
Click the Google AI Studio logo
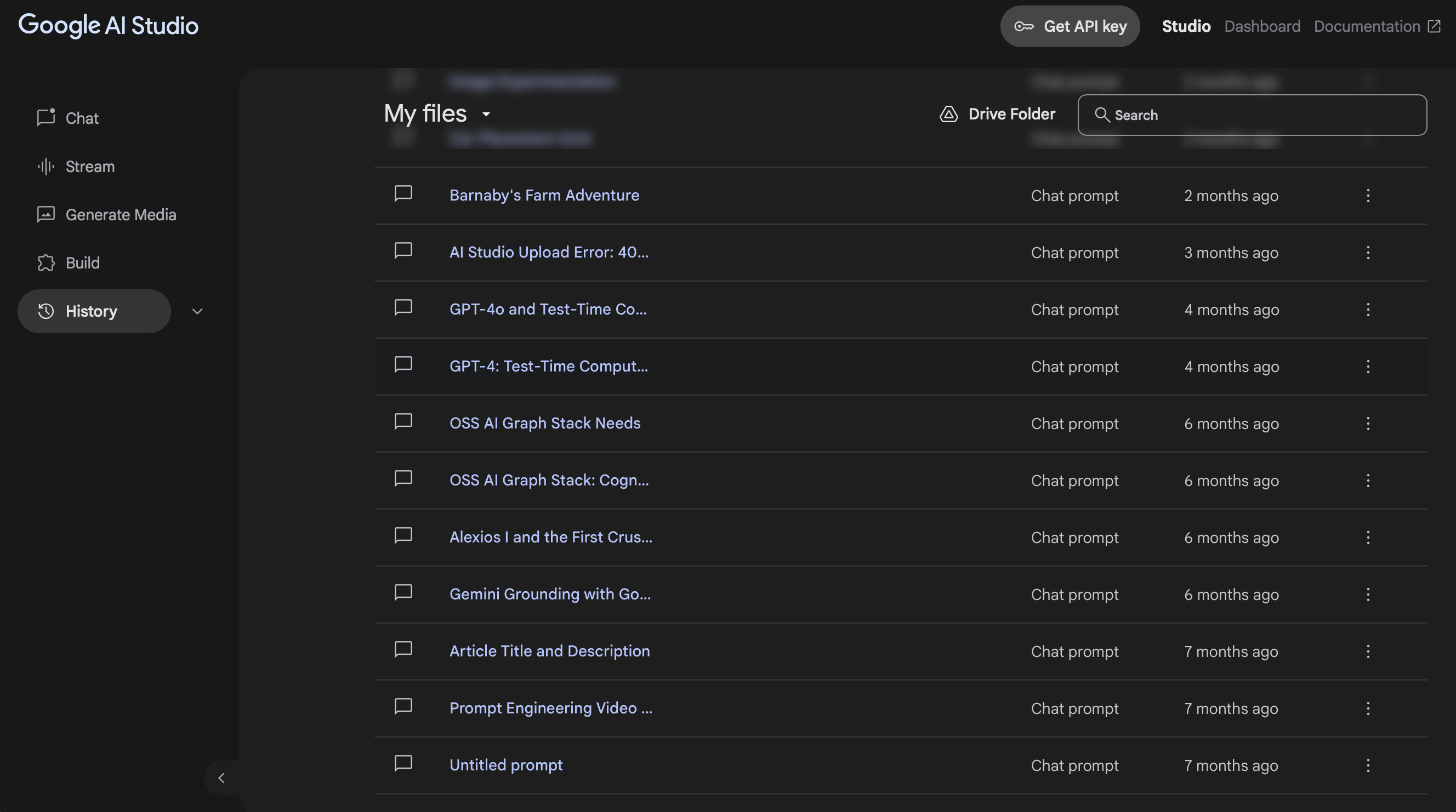coord(109,25)
